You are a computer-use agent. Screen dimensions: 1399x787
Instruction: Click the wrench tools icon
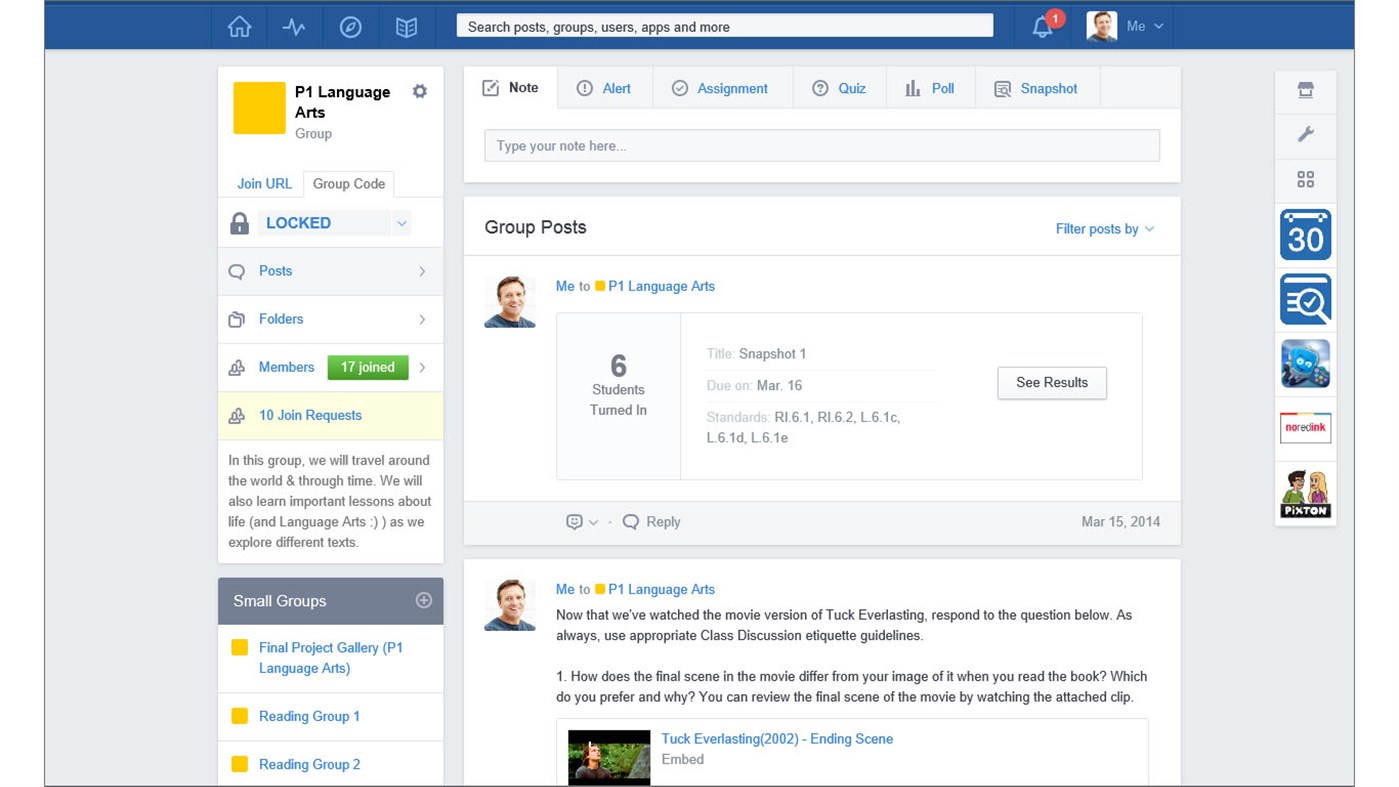(x=1305, y=134)
